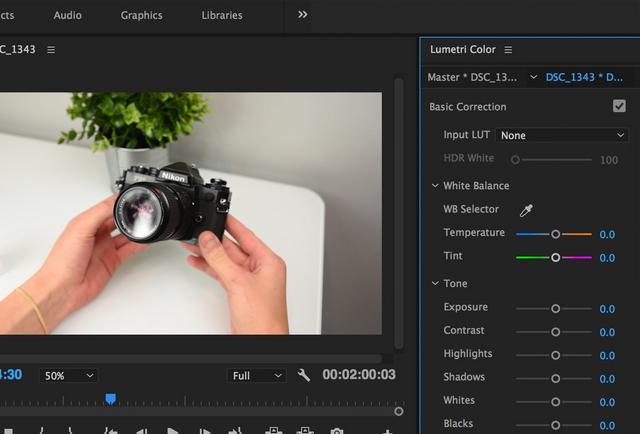Step forward one frame in the monitor
The height and width of the screenshot is (434, 640).
tap(204, 431)
